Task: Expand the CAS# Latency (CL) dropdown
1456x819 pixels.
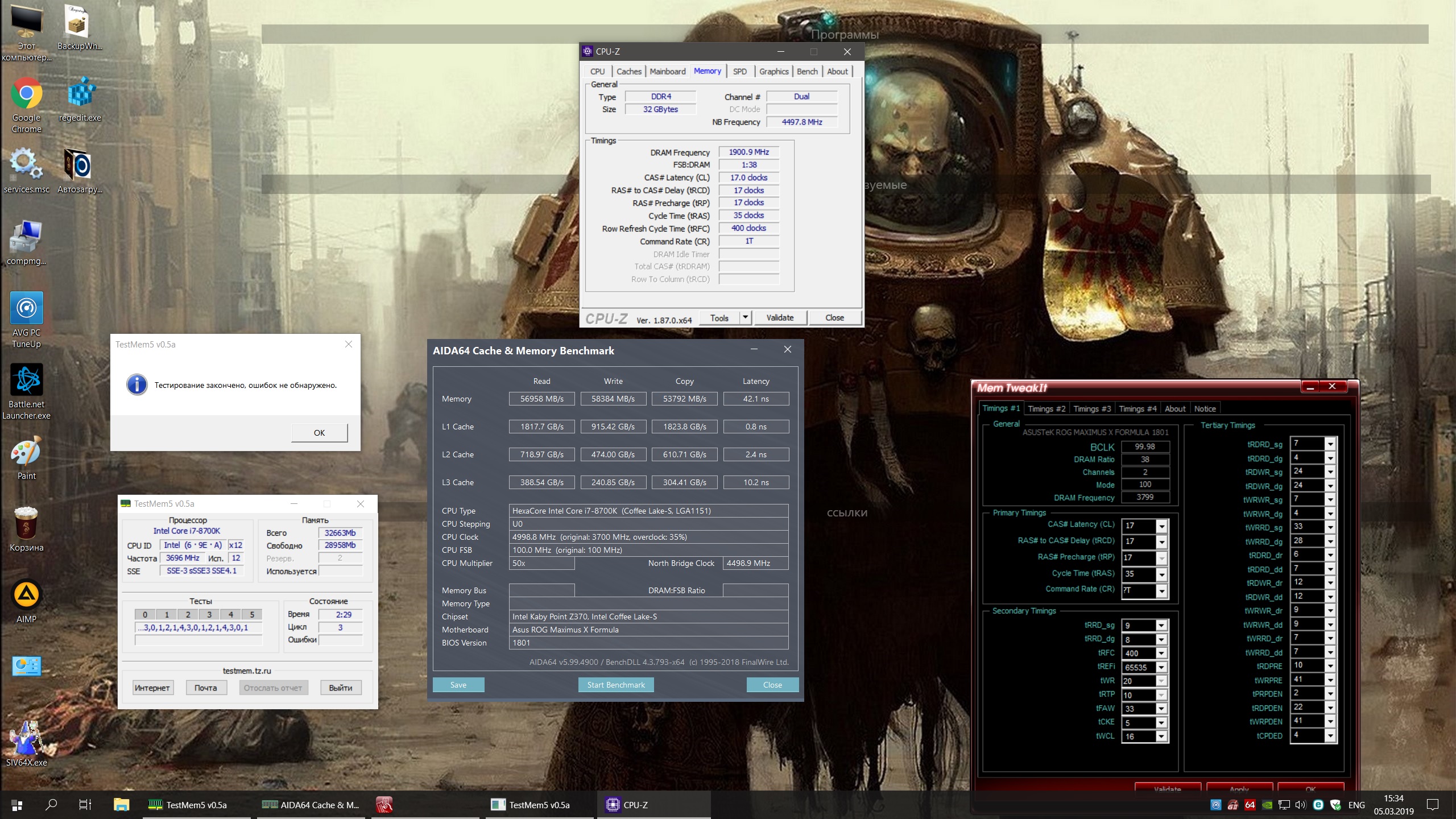Action: click(x=1161, y=526)
